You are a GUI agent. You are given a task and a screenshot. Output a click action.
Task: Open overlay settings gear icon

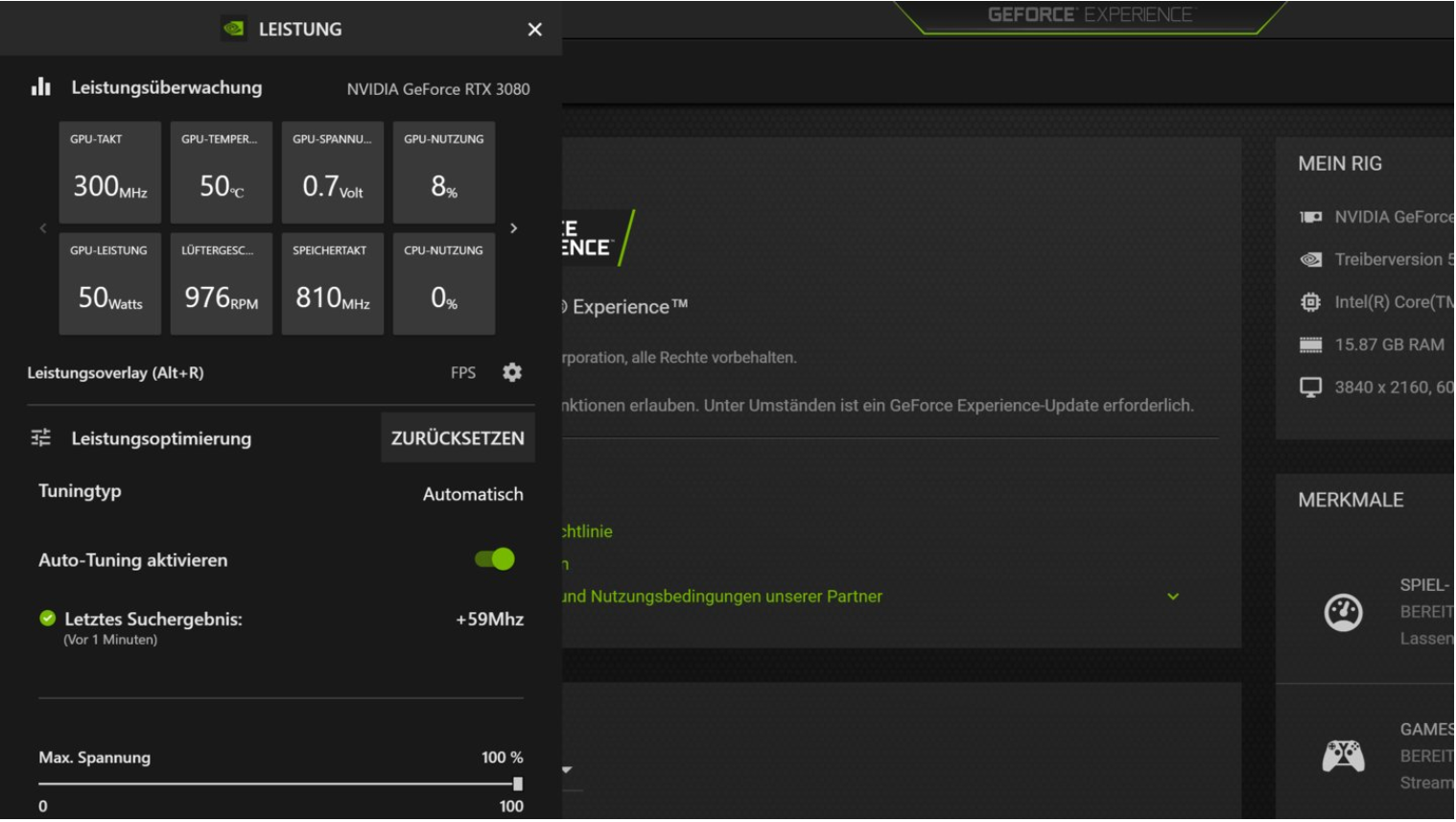(x=512, y=372)
